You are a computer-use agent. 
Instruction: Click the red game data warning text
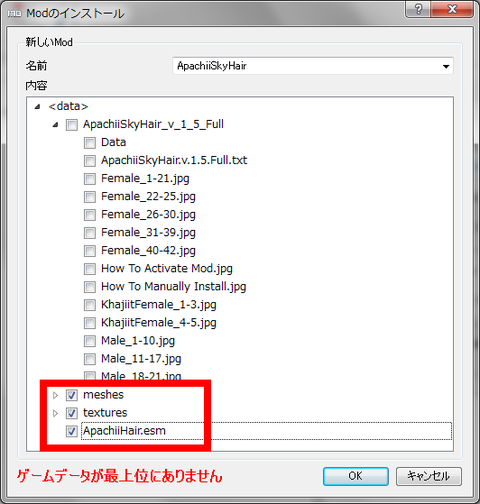120,476
